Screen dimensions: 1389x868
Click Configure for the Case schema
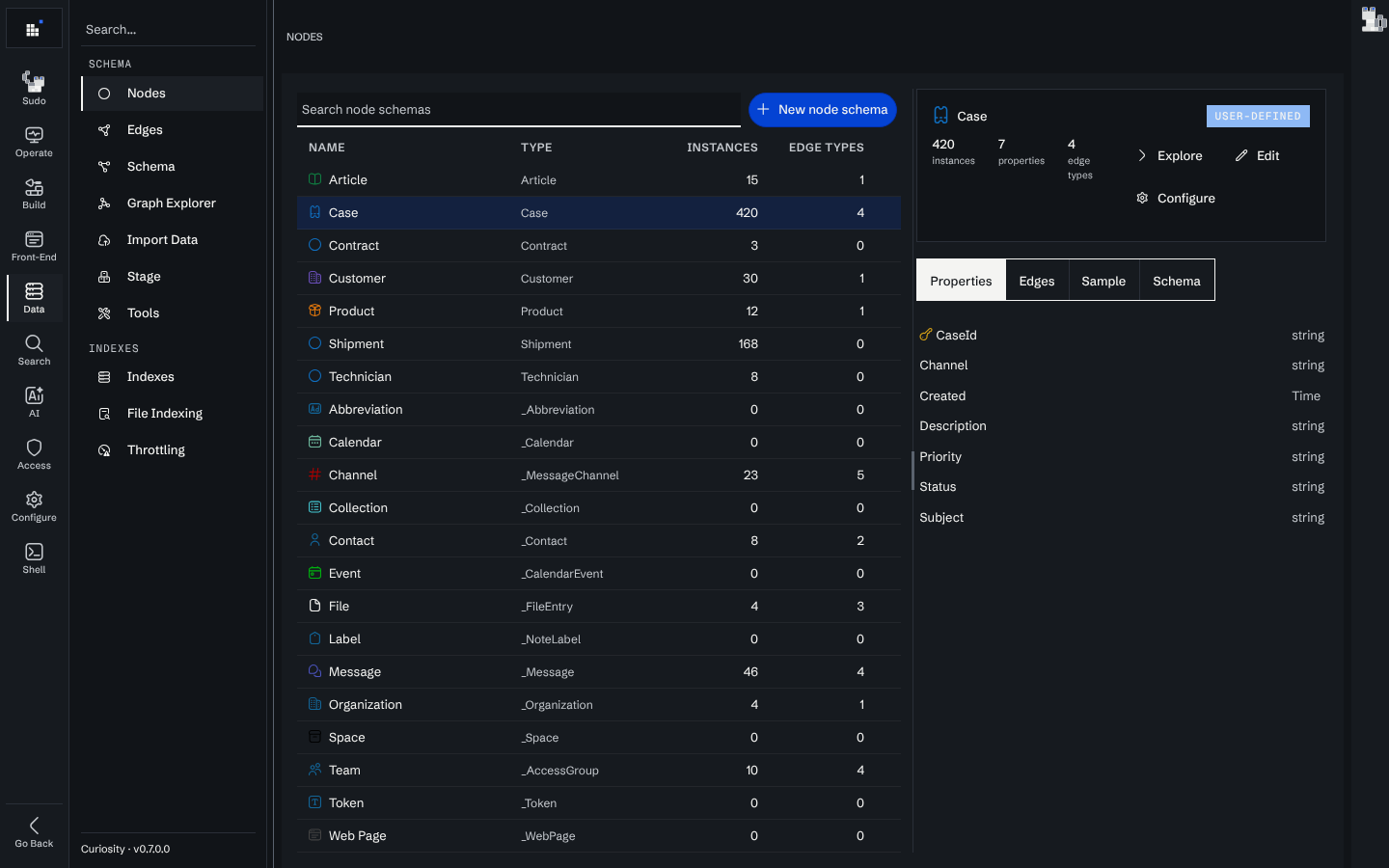[x=1176, y=198]
